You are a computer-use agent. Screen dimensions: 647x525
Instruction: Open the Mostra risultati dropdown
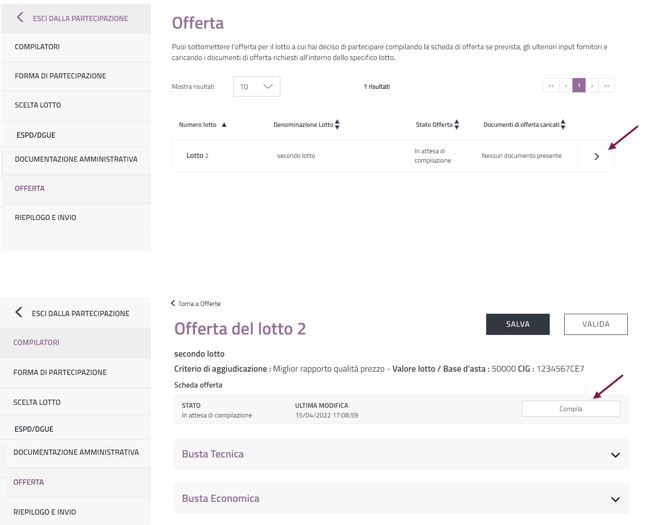tap(256, 87)
